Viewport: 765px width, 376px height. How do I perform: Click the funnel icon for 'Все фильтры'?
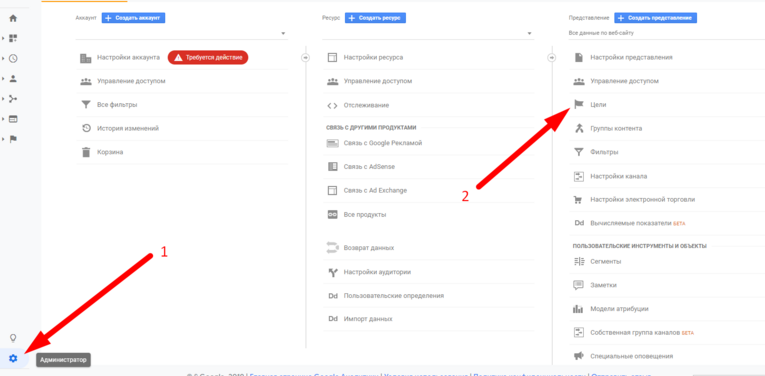(x=86, y=105)
